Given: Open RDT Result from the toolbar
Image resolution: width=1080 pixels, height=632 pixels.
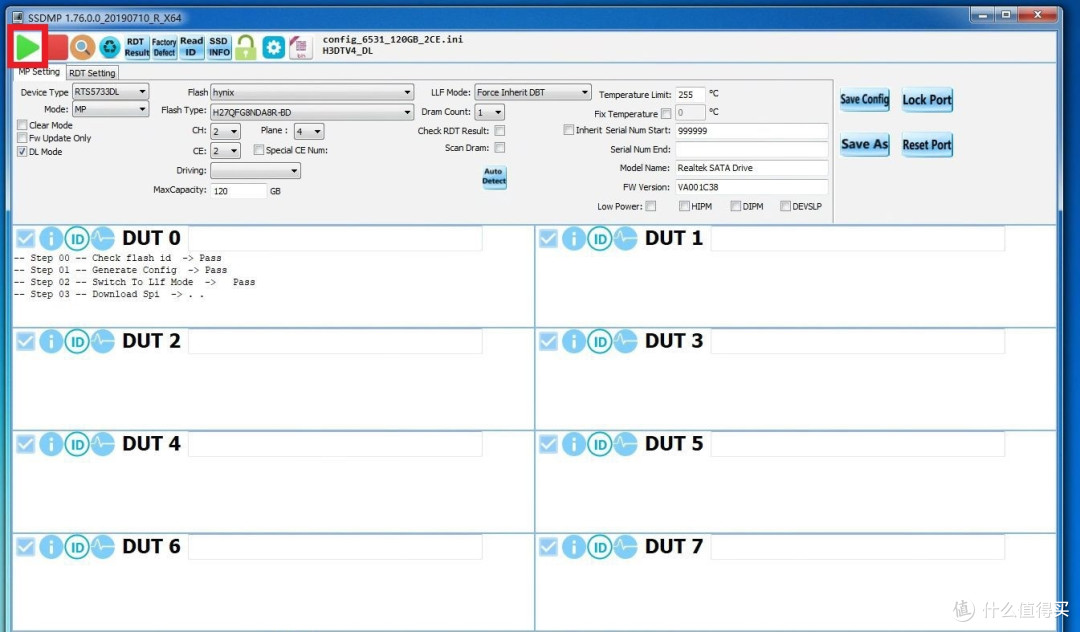Looking at the screenshot, I should (137, 47).
